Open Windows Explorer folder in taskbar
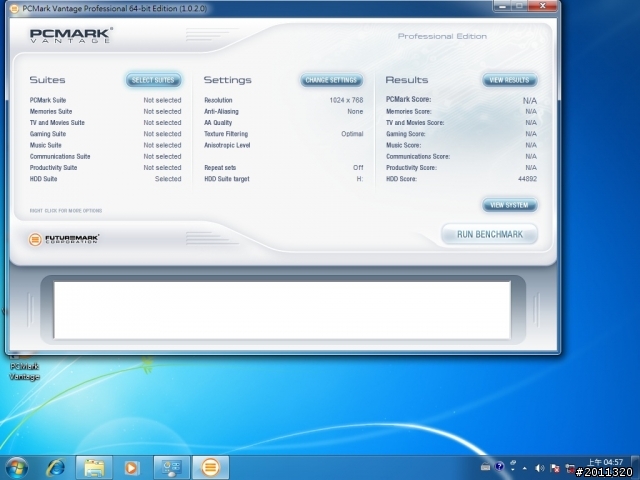The height and width of the screenshot is (480, 640). 94,468
